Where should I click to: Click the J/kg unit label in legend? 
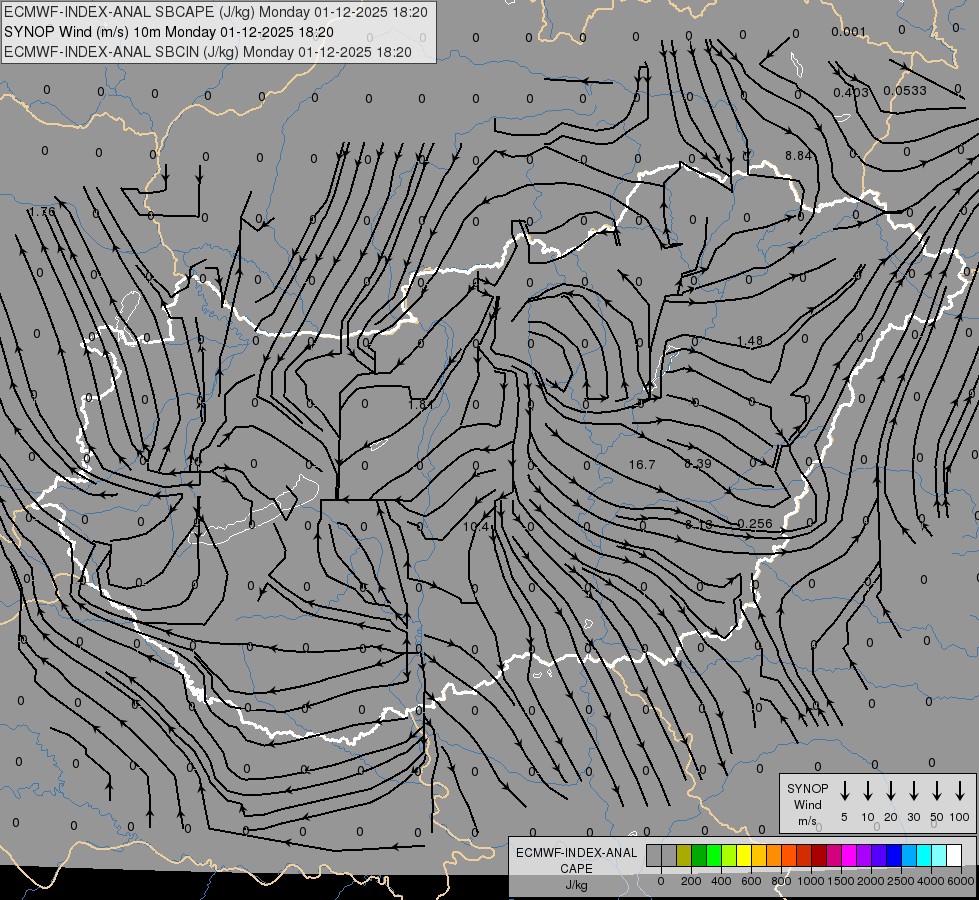576,885
